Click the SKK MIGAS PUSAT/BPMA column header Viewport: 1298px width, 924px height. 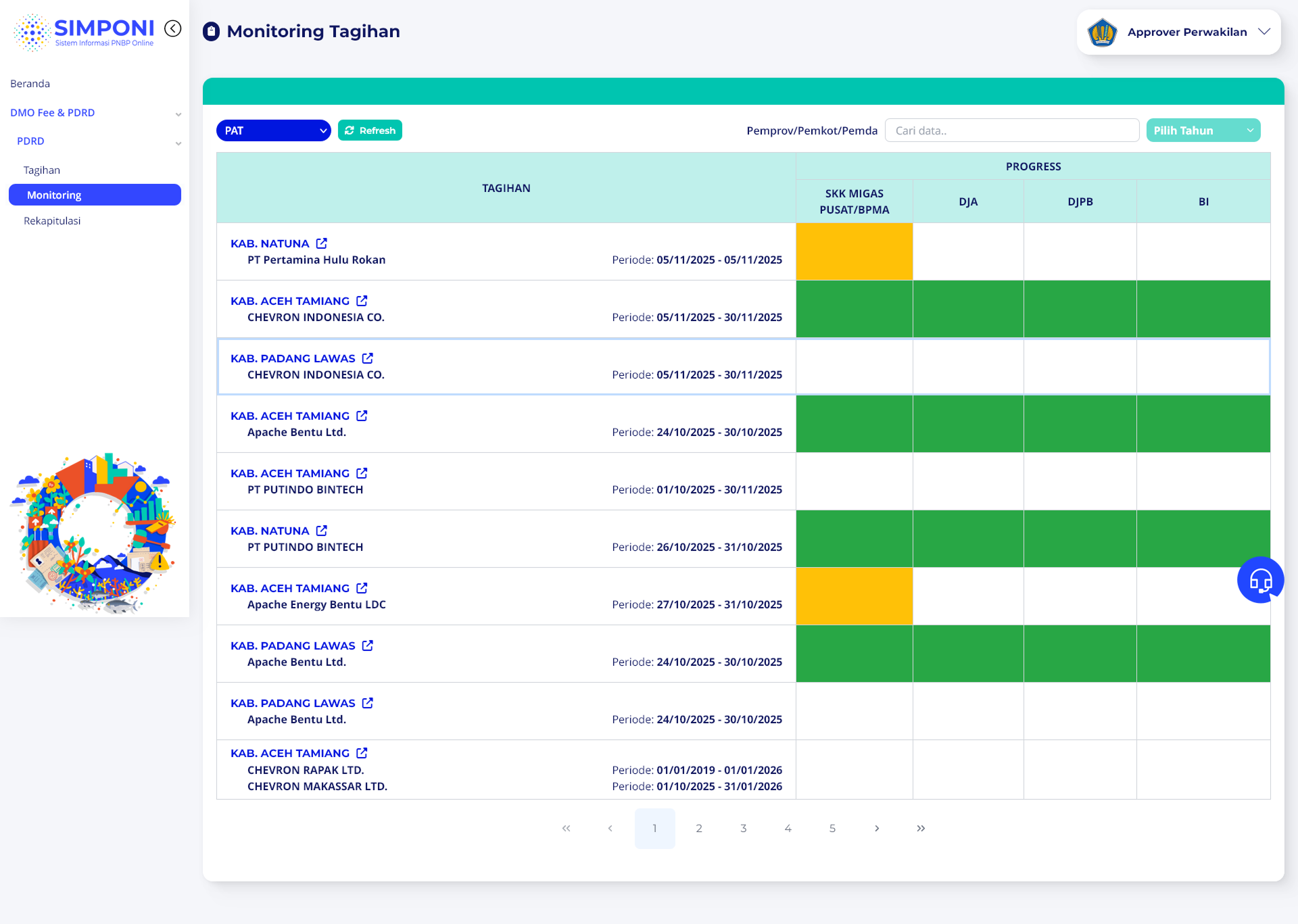pyautogui.click(x=855, y=201)
